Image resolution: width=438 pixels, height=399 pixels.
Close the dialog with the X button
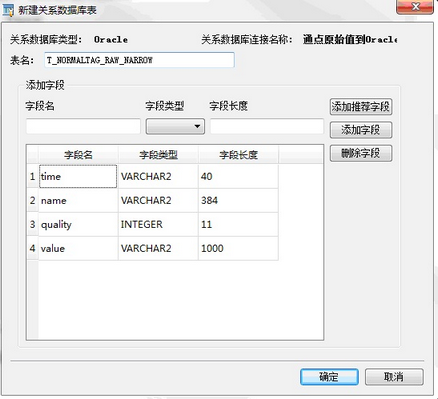pyautogui.click(x=415, y=7)
